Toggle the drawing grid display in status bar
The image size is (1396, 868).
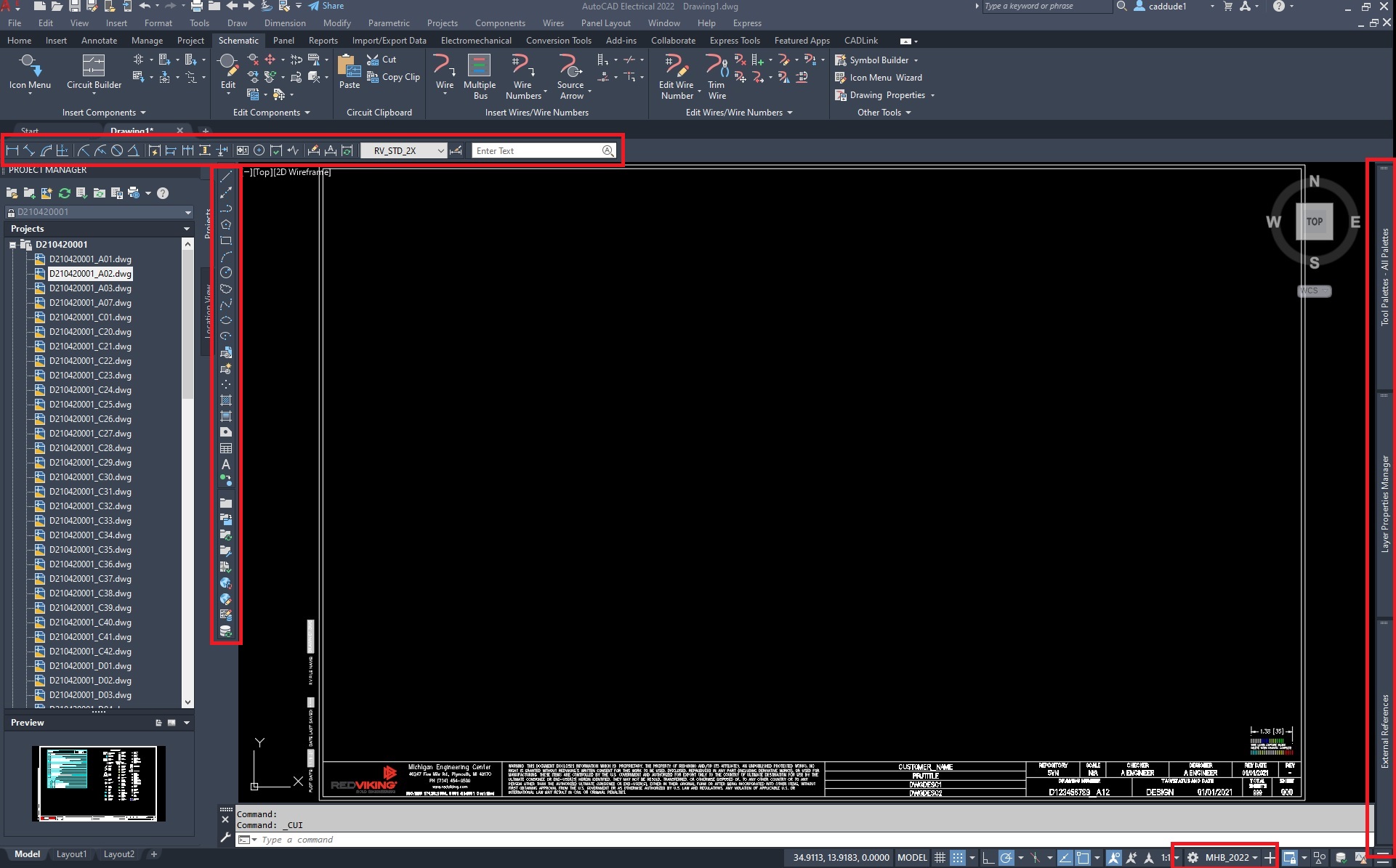tap(940, 858)
